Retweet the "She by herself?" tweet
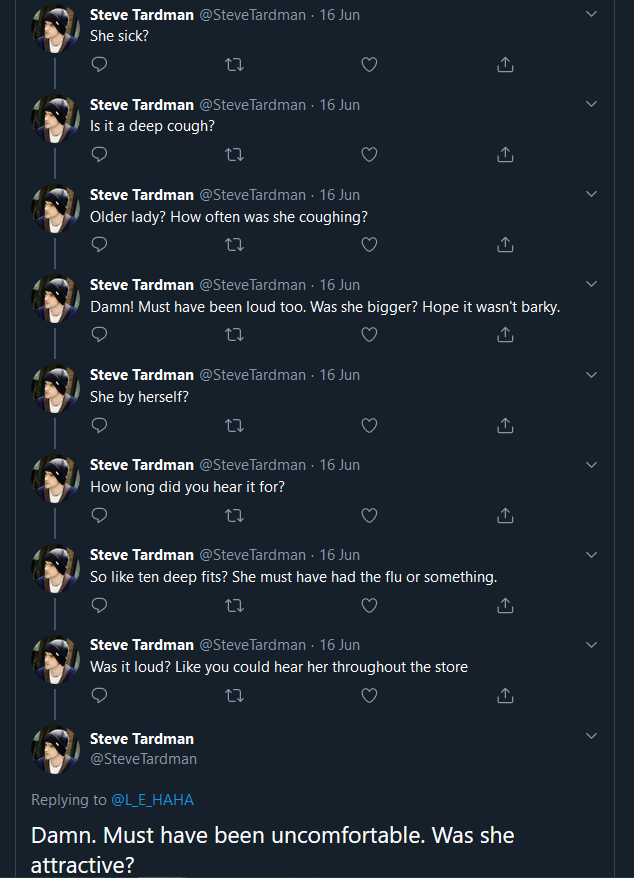Viewport: 634px width, 878px height. (235, 425)
